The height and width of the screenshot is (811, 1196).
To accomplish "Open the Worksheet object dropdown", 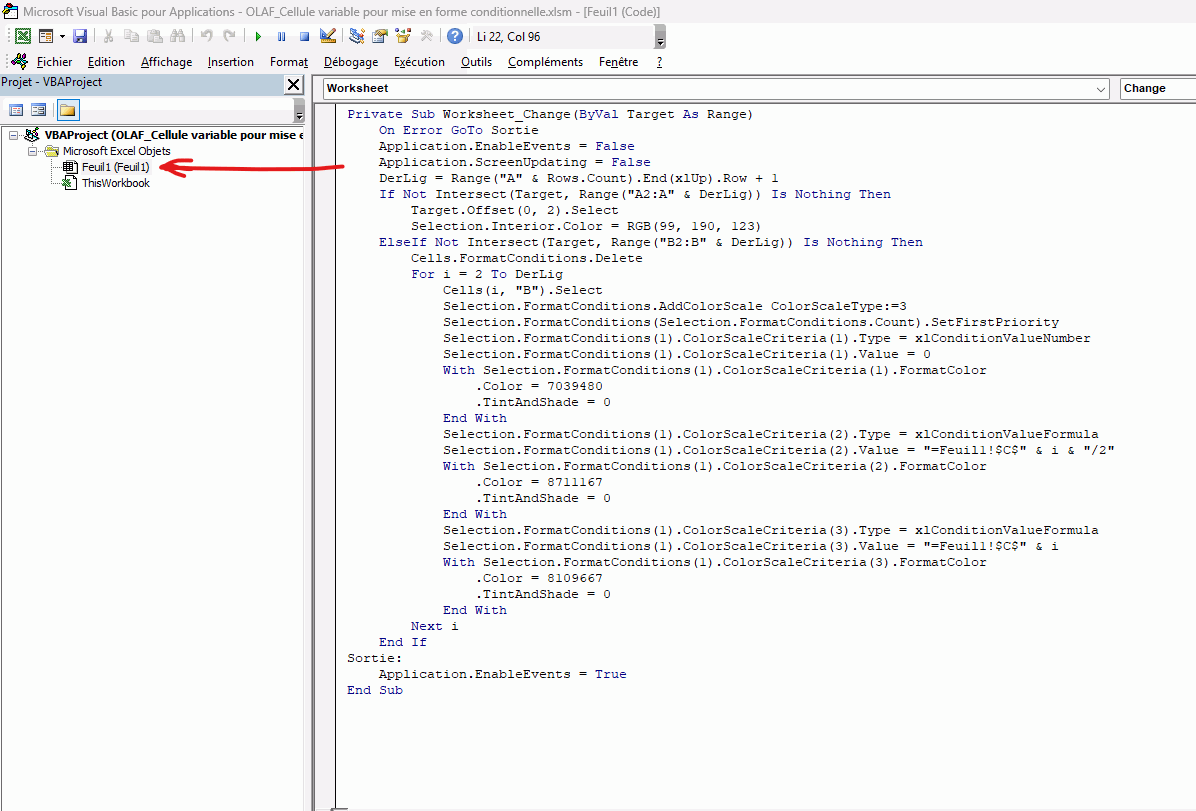I will point(1101,89).
